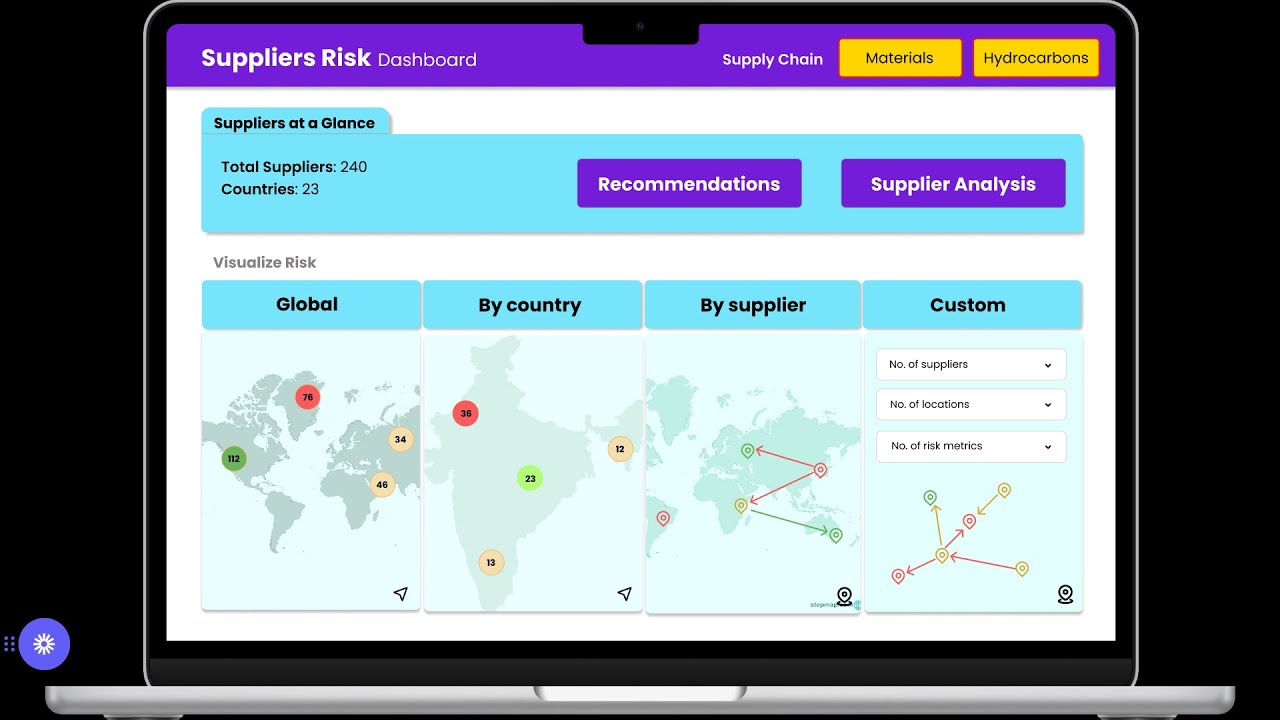Click the drag handle dots beside purple widget

pos(9,644)
